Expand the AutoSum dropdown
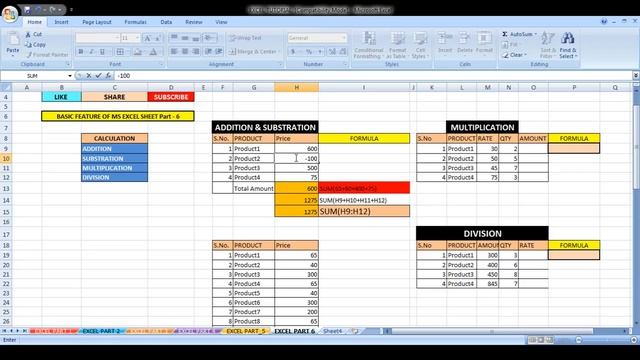Screen dimensions: 640x360 pos(536,34)
